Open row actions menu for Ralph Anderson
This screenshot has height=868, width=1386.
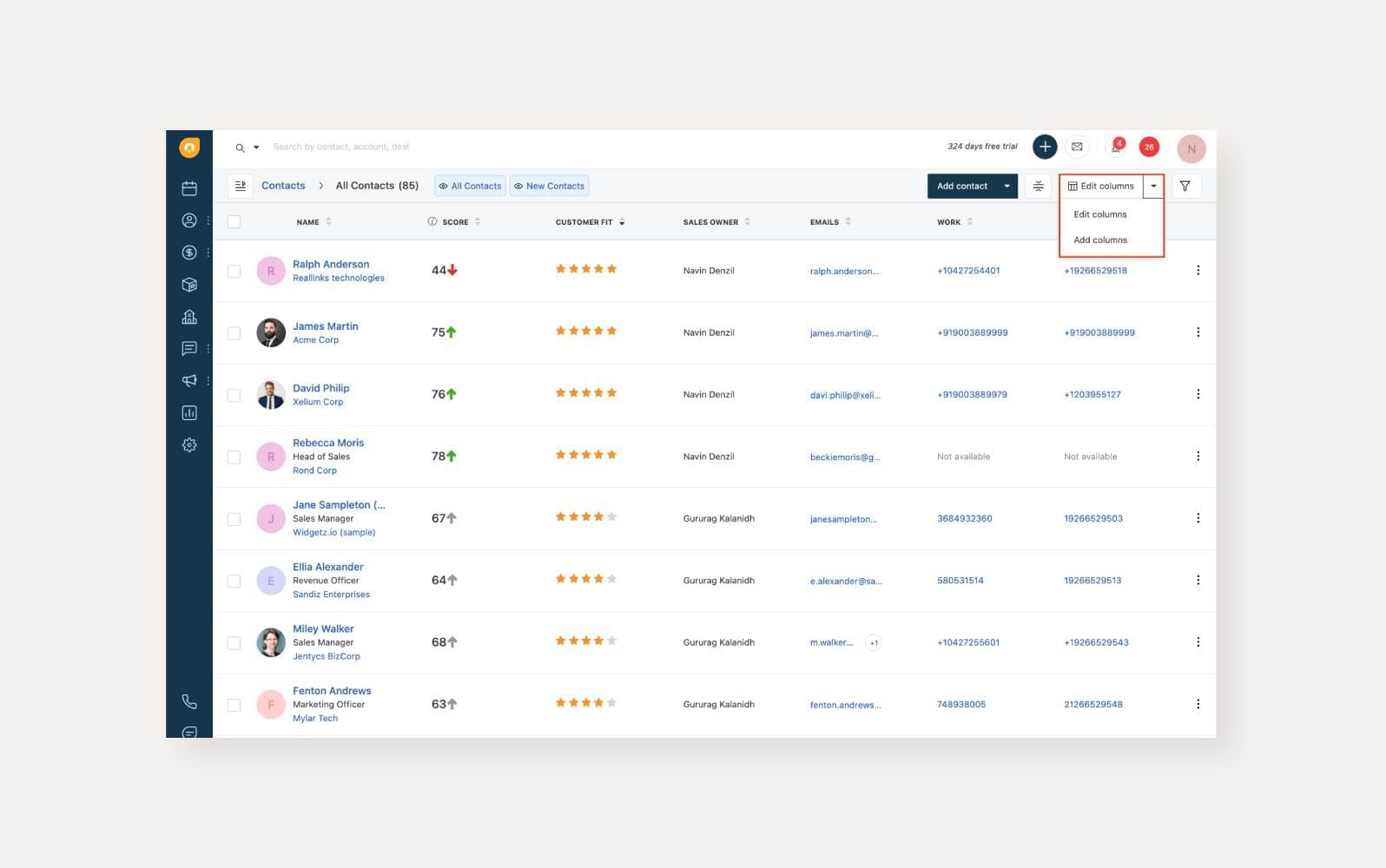coord(1198,271)
